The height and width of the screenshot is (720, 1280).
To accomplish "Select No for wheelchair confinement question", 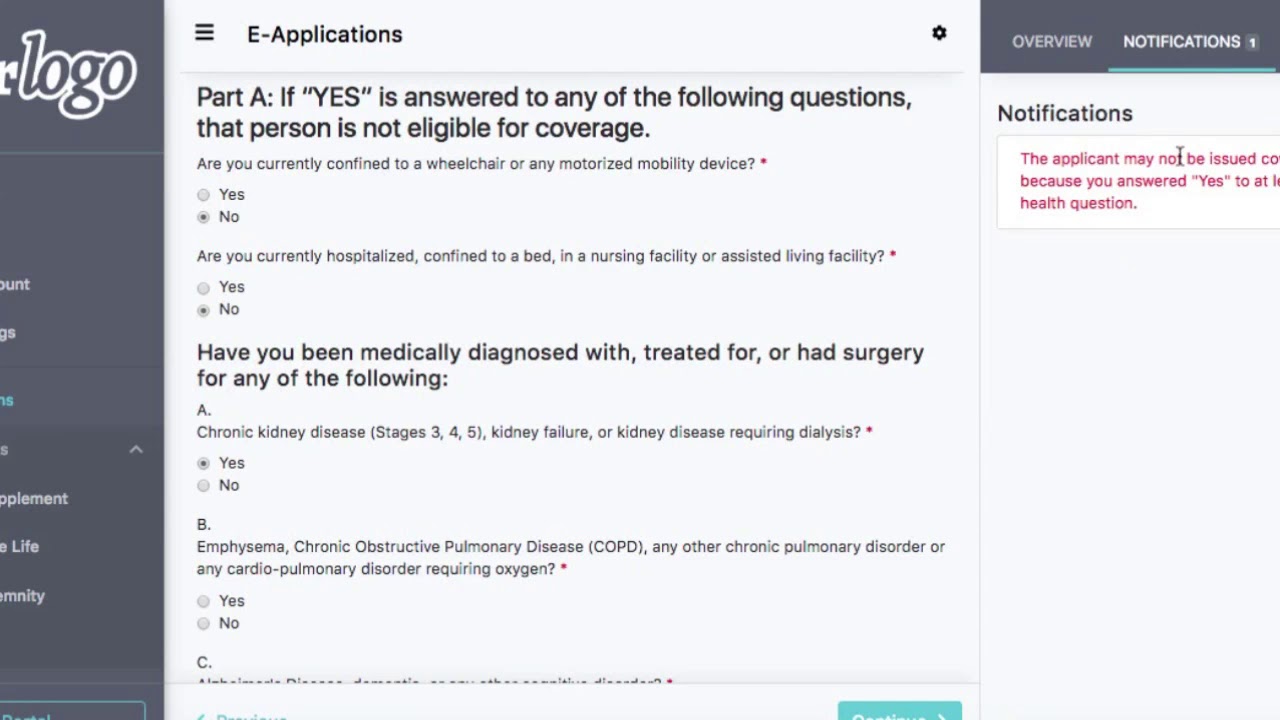I will pyautogui.click(x=204, y=217).
